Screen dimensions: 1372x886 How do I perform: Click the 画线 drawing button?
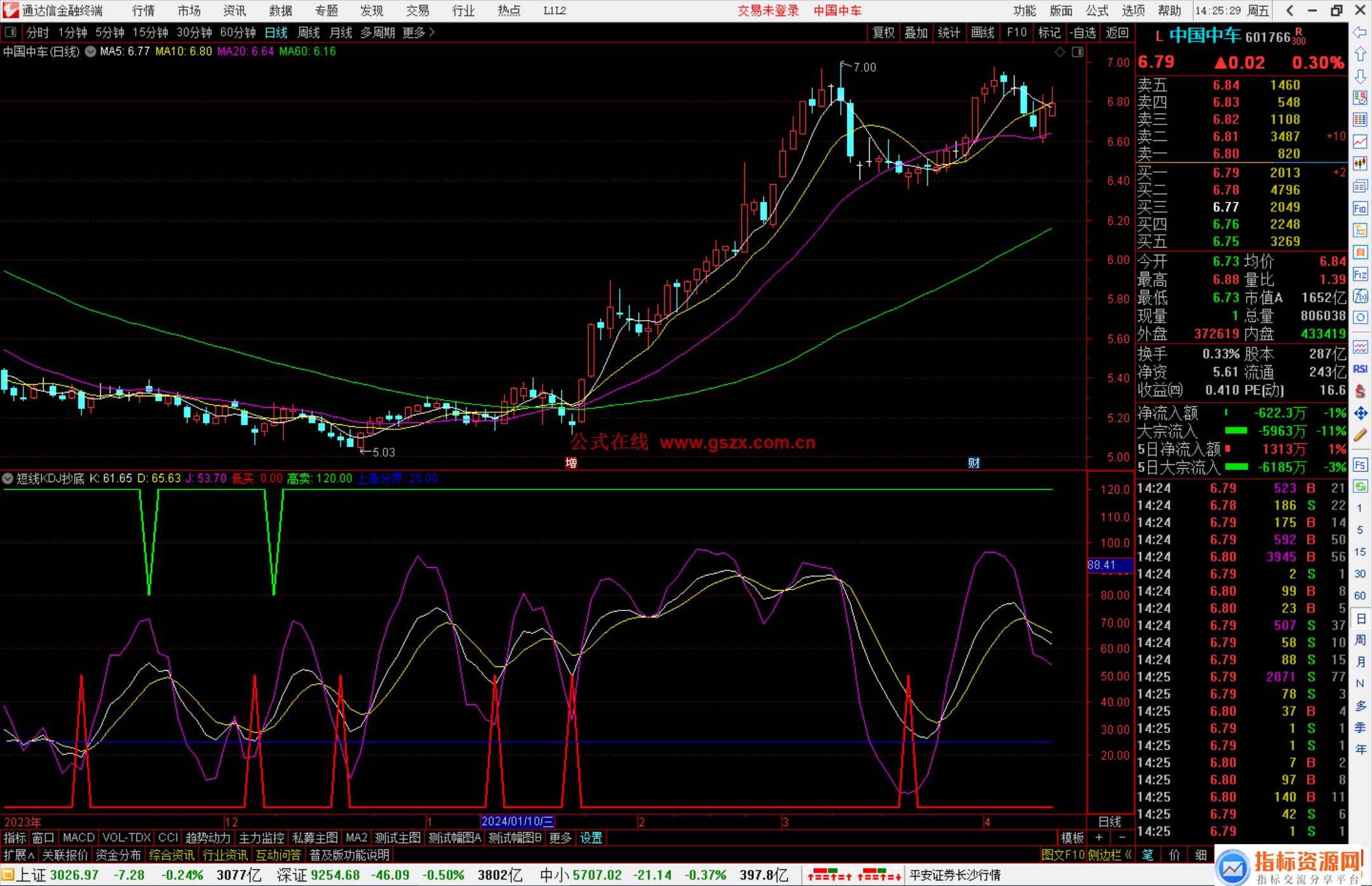982,32
